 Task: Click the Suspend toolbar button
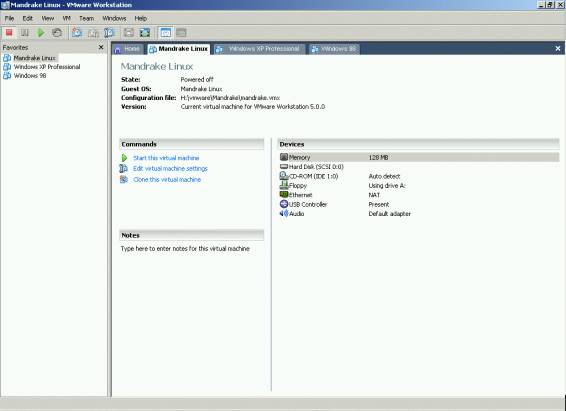25,33
